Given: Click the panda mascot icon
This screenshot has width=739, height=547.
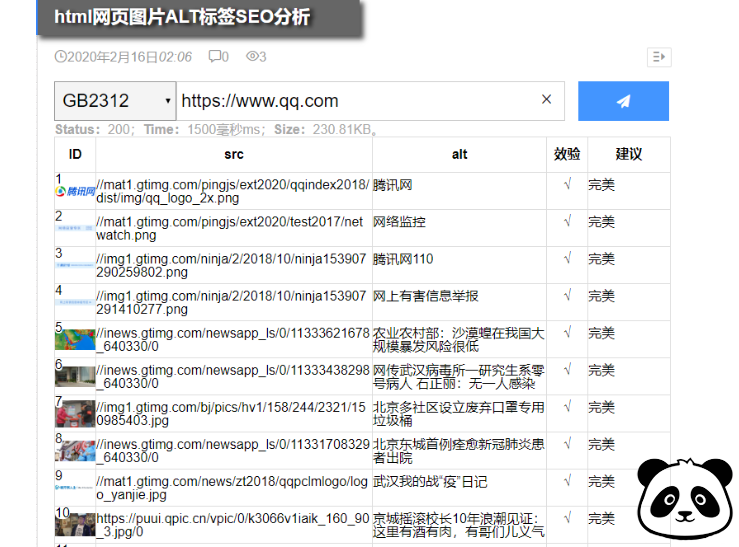Looking at the screenshot, I should click(686, 498).
